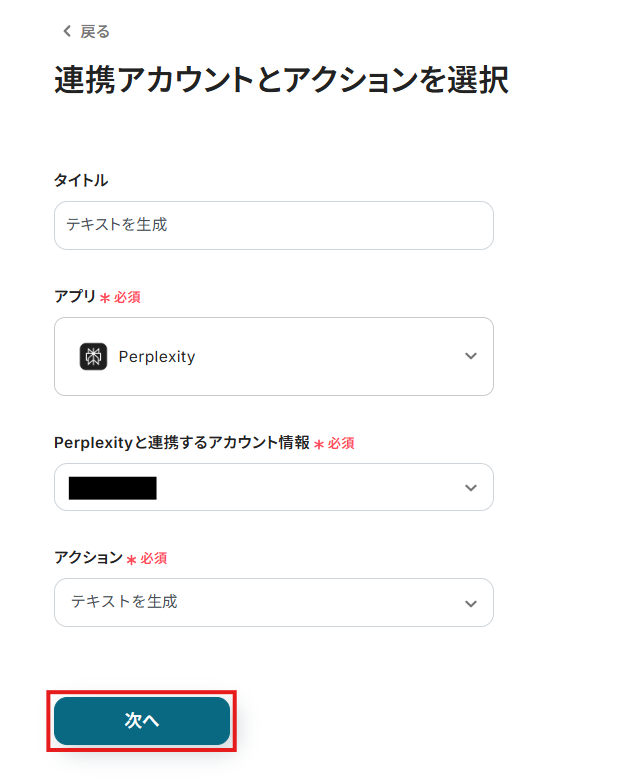Click テキストを生成 in the action selector

click(x=124, y=602)
